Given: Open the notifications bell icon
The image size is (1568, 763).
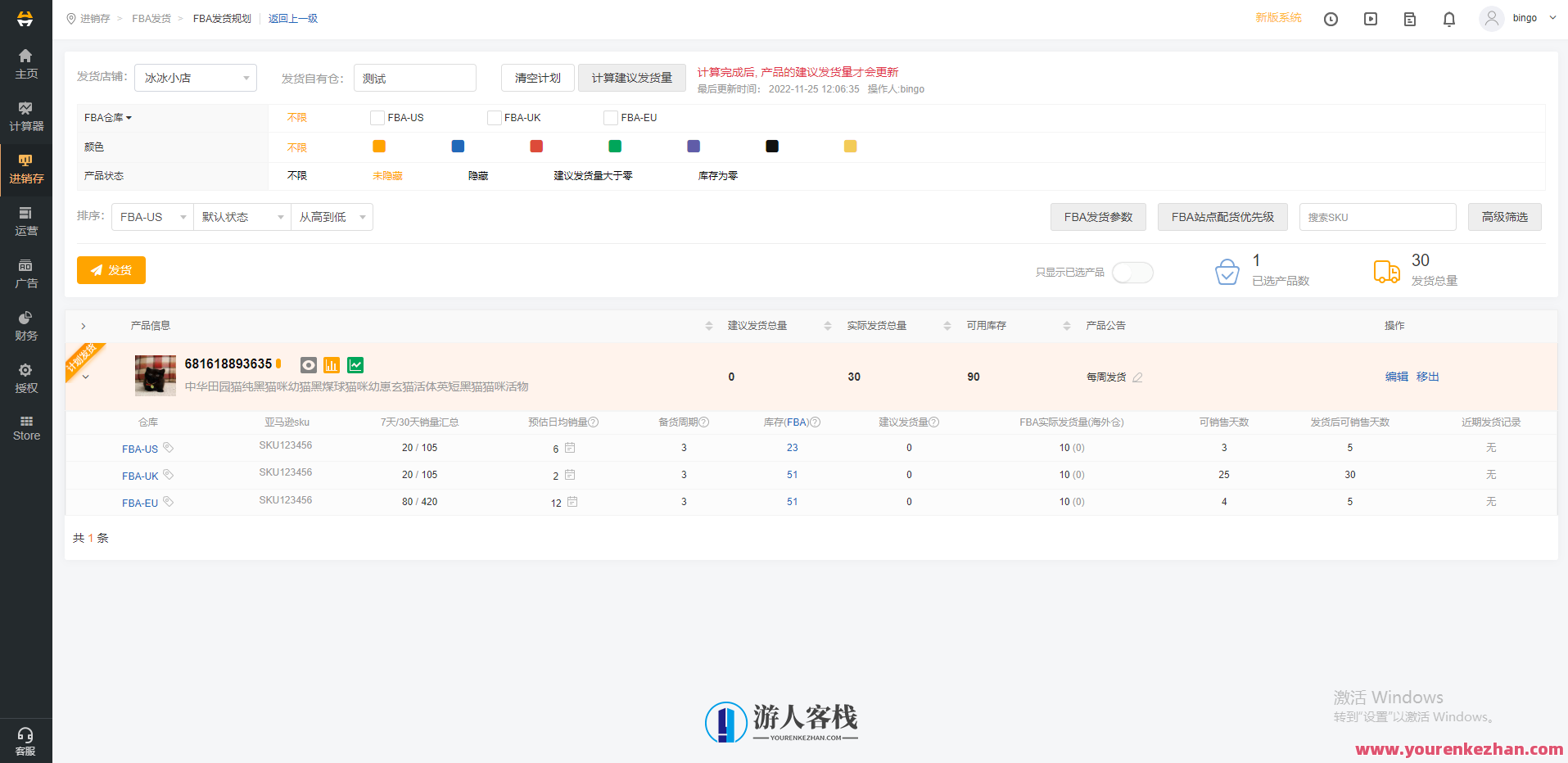Looking at the screenshot, I should [1448, 18].
